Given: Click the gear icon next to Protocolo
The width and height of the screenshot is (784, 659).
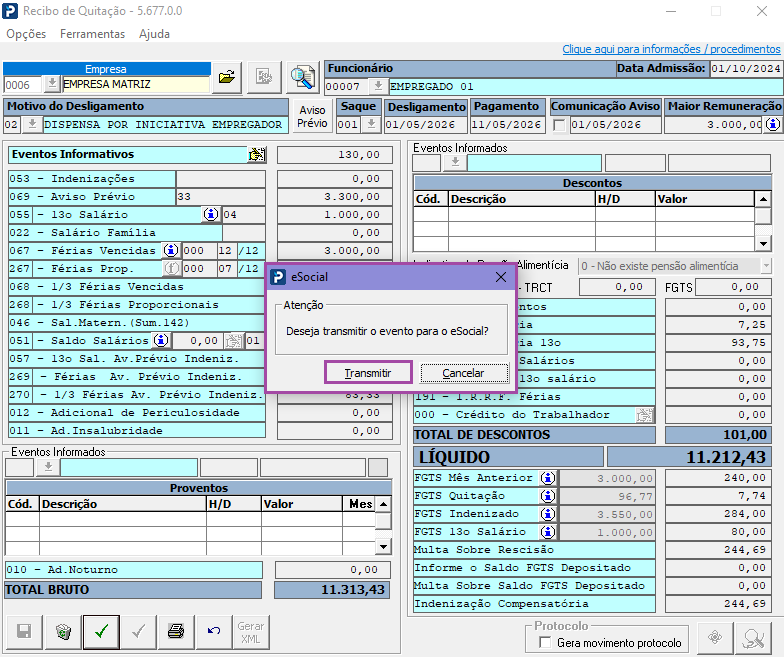Looking at the screenshot, I should (715, 638).
